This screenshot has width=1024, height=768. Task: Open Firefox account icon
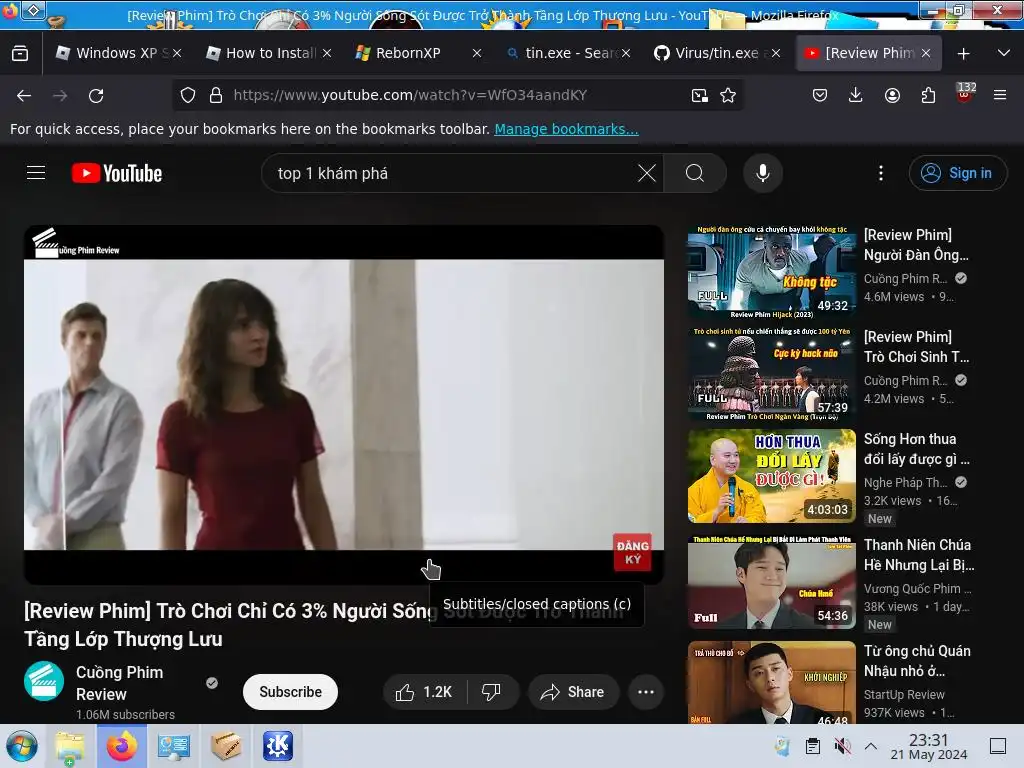[892, 95]
